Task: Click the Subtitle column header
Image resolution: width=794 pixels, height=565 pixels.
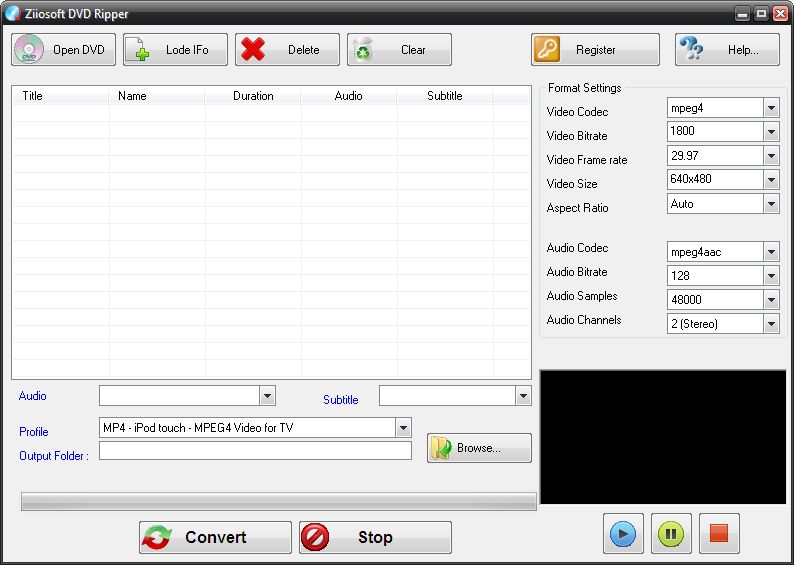Action: tap(445, 96)
